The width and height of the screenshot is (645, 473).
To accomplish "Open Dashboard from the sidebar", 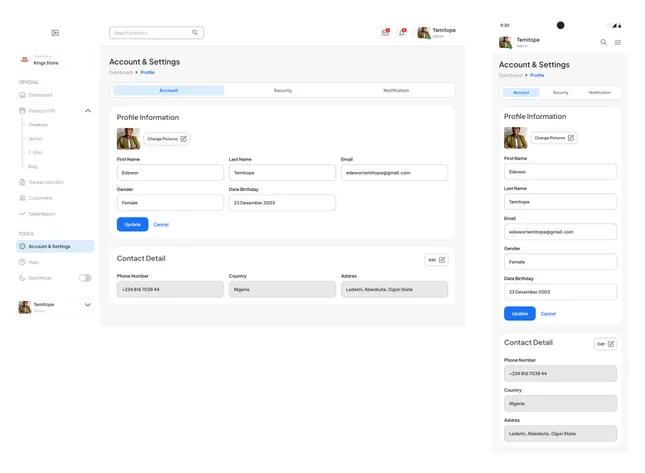I will point(40,95).
